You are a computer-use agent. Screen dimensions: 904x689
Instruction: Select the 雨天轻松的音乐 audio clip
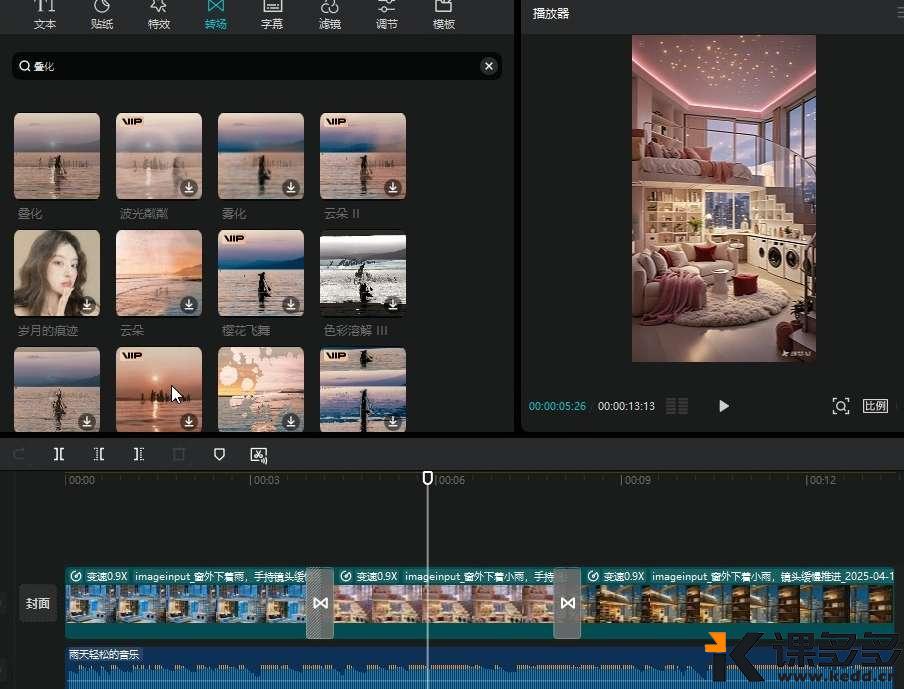[x=480, y=668]
